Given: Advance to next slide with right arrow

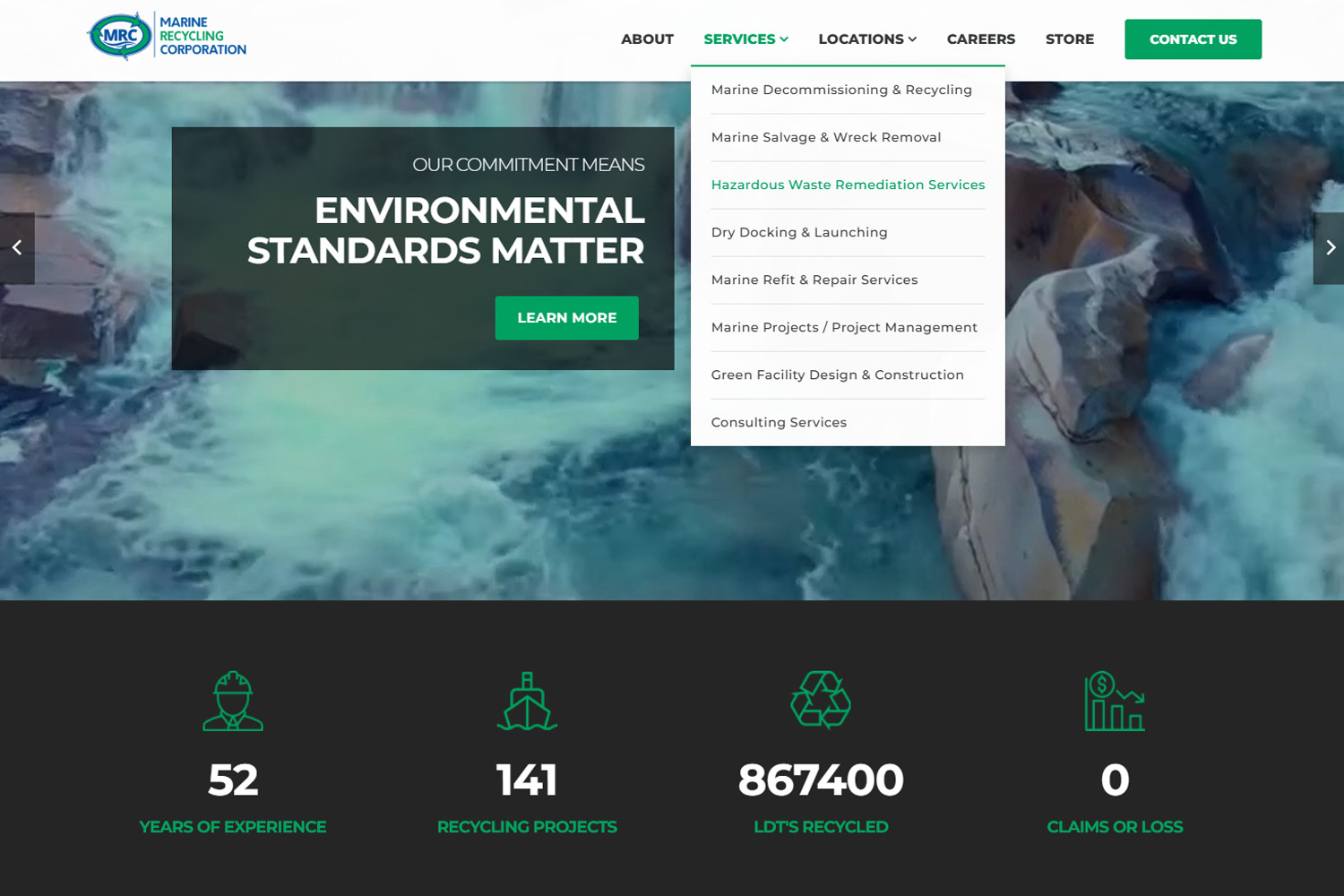Looking at the screenshot, I should (x=1330, y=248).
